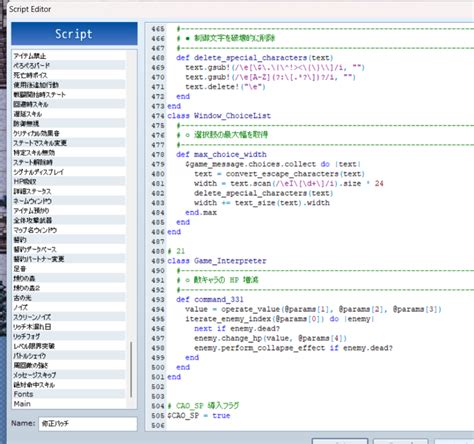Click the script list scrollbar thumb
Screen dimensions: 474x444
coord(131,369)
